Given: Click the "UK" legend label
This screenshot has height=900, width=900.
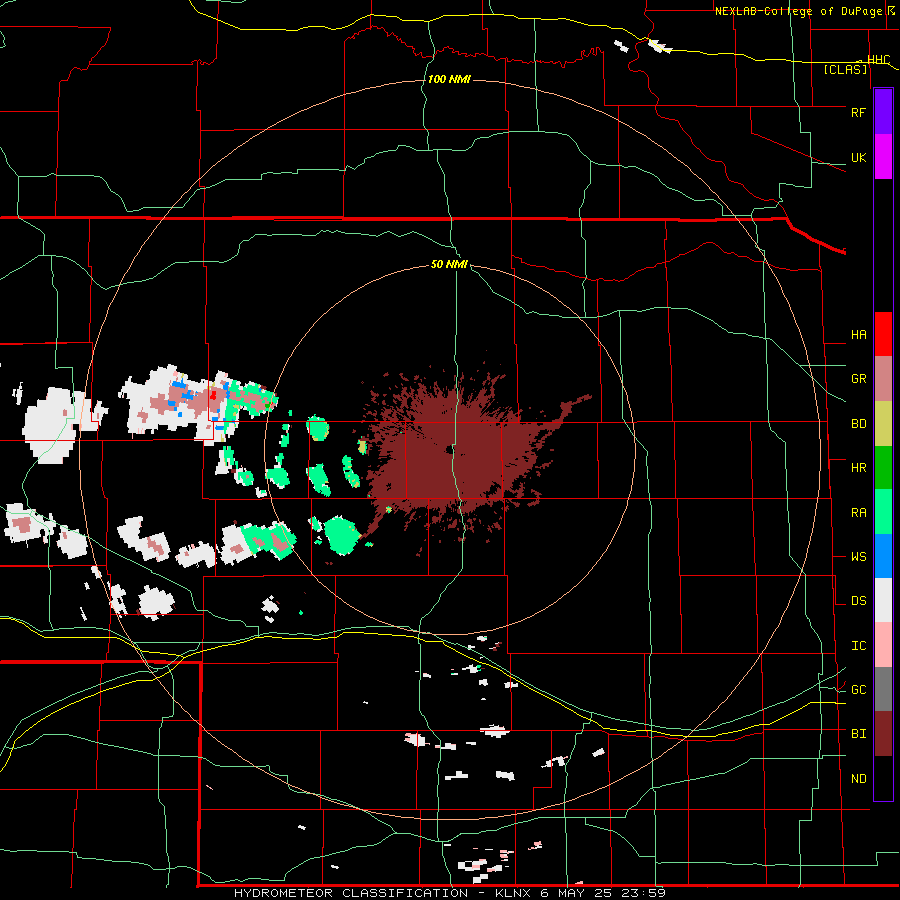Looking at the screenshot, I should 858,158.
